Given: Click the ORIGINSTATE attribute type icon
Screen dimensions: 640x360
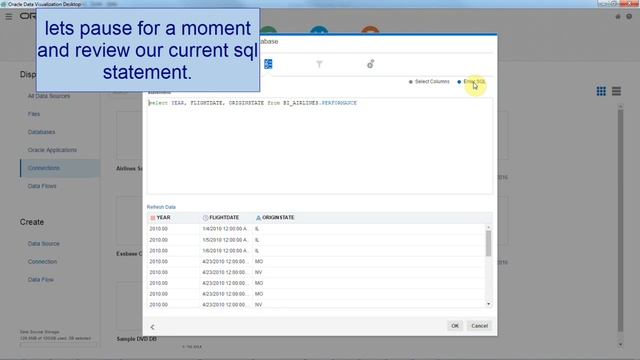Looking at the screenshot, I should pos(258,218).
